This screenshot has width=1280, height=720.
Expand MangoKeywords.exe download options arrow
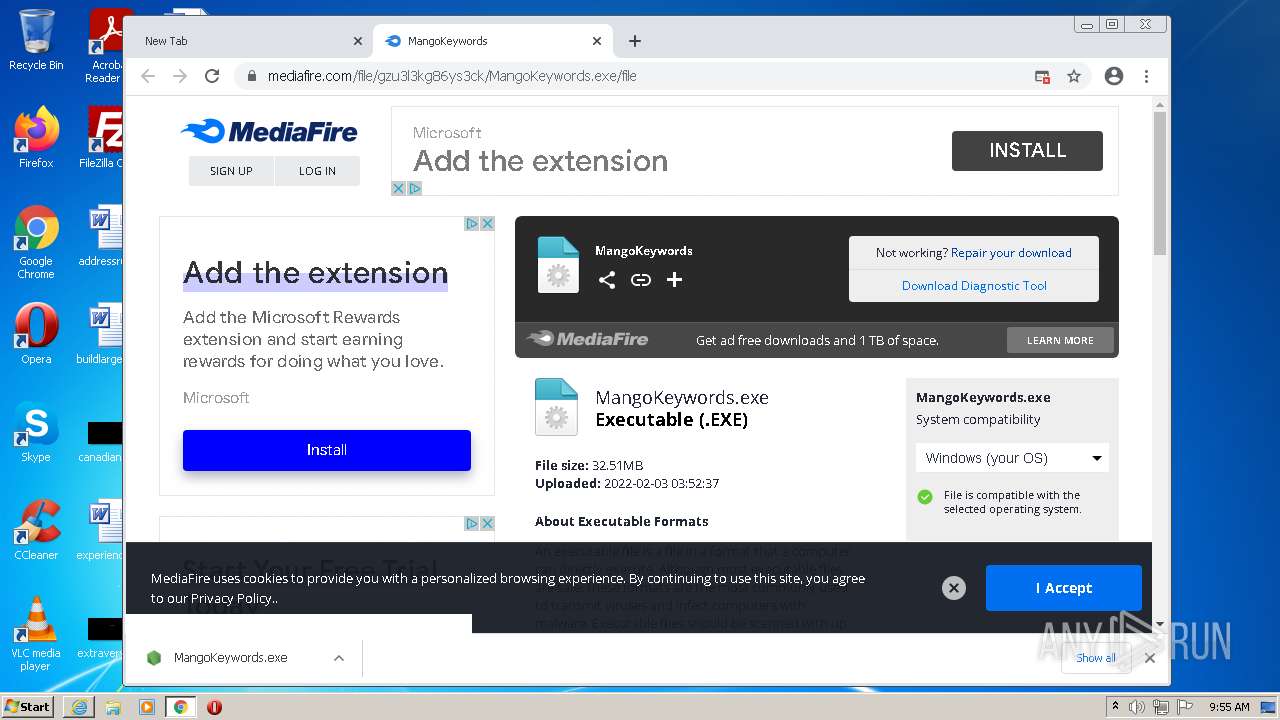339,658
